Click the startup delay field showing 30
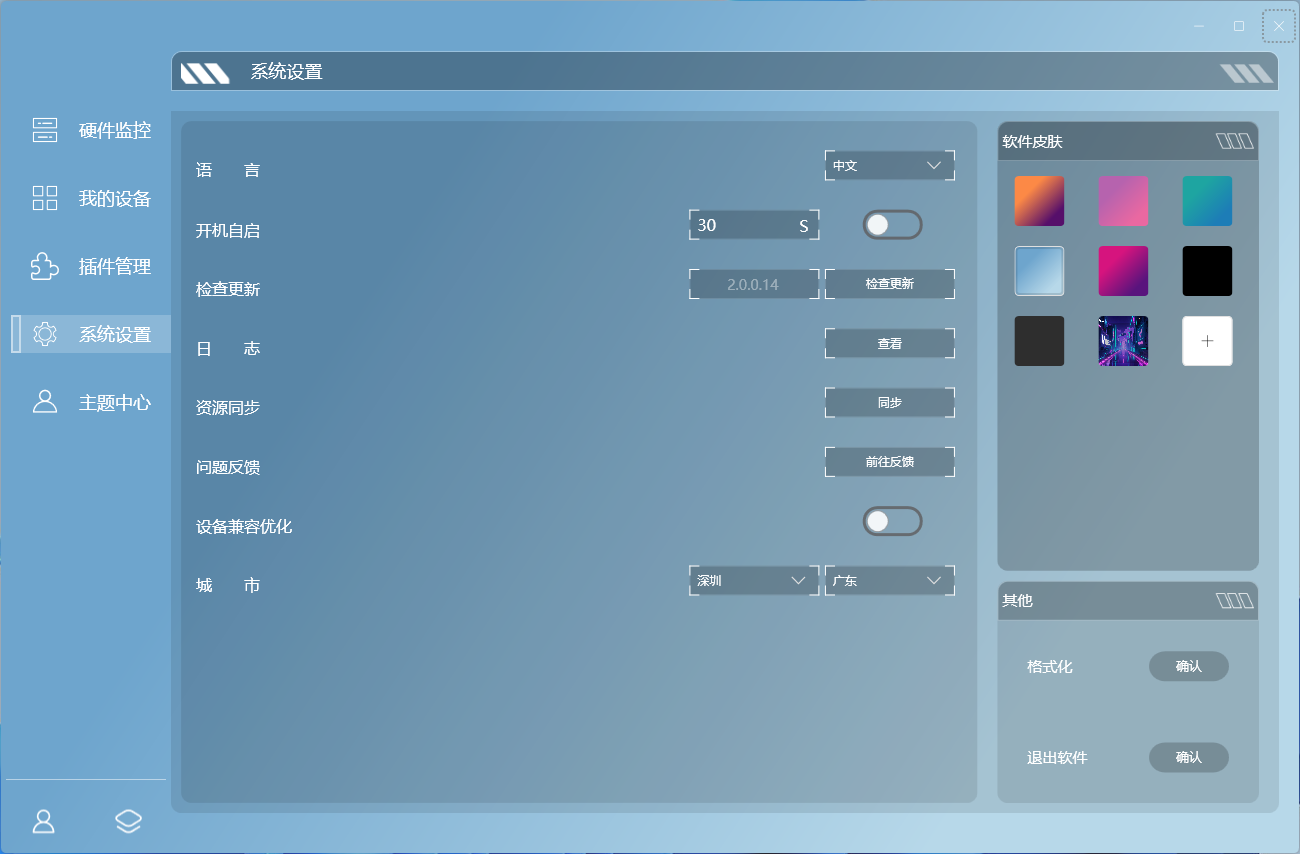The height and width of the screenshot is (854, 1300). pos(754,225)
